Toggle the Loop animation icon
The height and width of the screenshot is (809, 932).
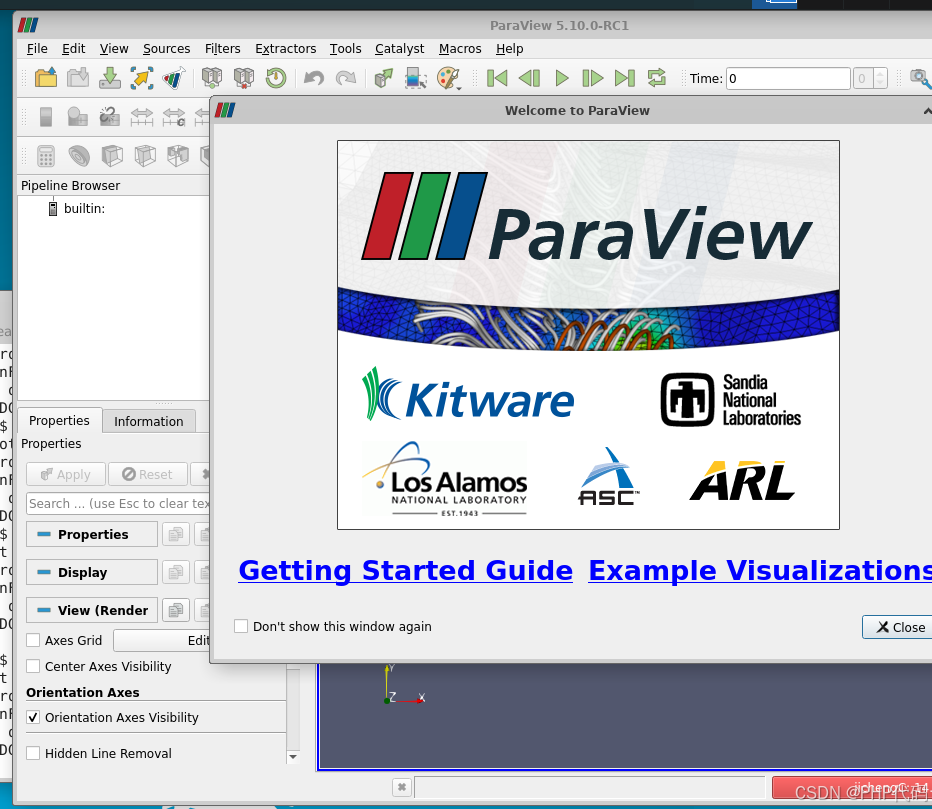click(657, 78)
